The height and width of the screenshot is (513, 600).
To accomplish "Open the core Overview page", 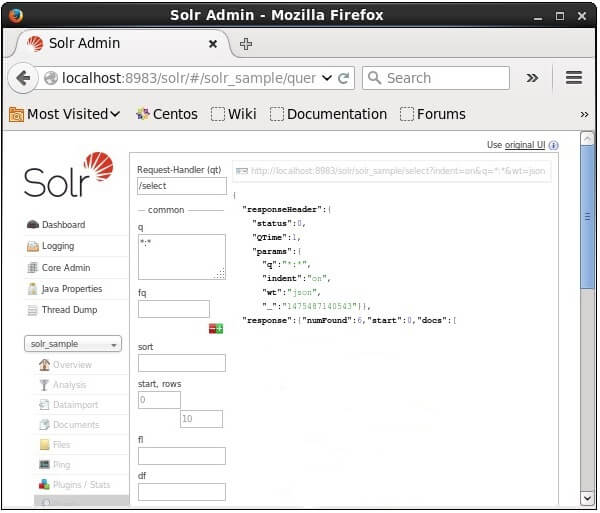I will click(72, 365).
